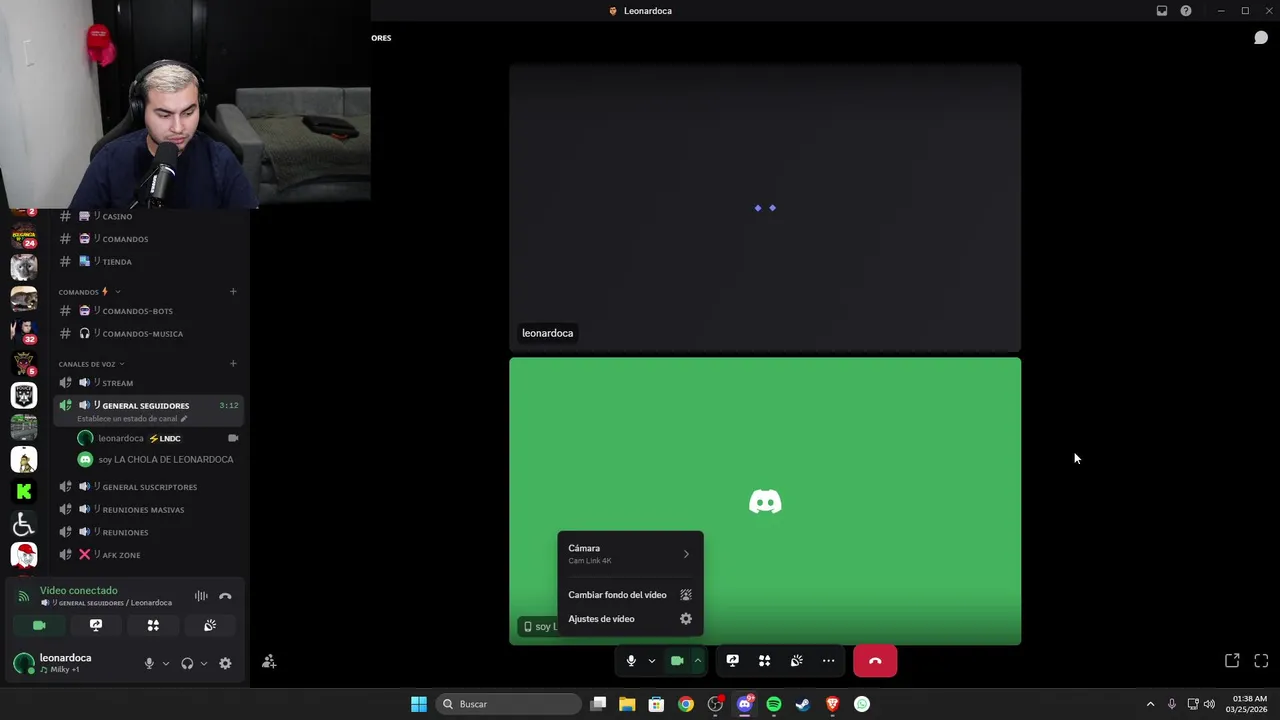Open the COMANDOS-BOTS channel
The width and height of the screenshot is (1280, 720).
point(148,311)
